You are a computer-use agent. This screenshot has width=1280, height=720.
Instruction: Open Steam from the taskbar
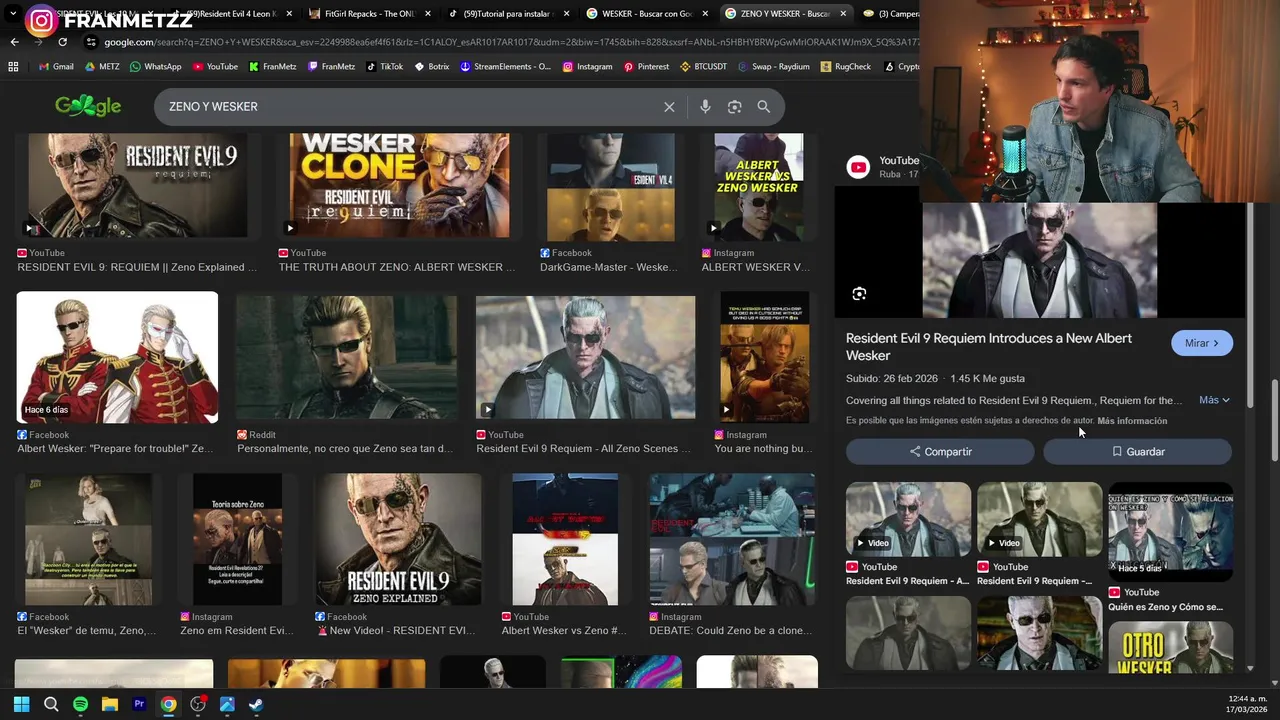pos(256,704)
